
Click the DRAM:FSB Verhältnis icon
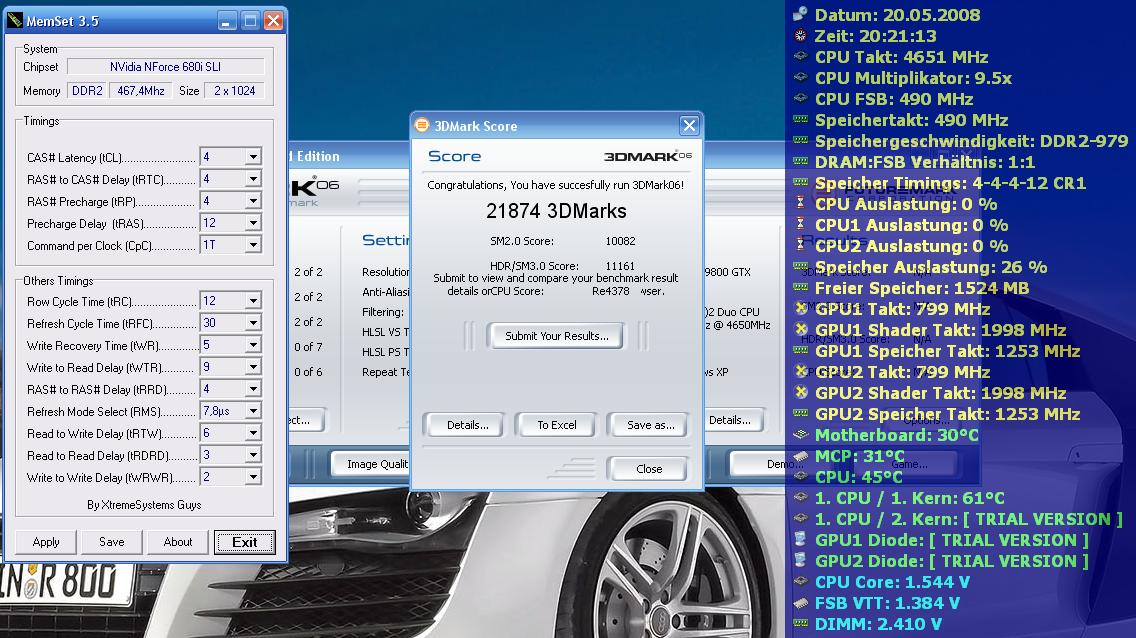tap(800, 161)
